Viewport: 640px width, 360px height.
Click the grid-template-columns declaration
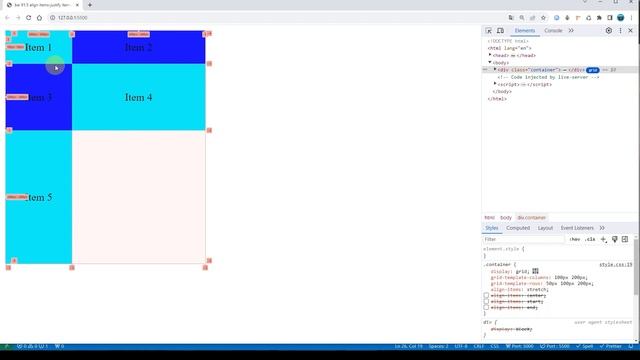[x=539, y=277]
